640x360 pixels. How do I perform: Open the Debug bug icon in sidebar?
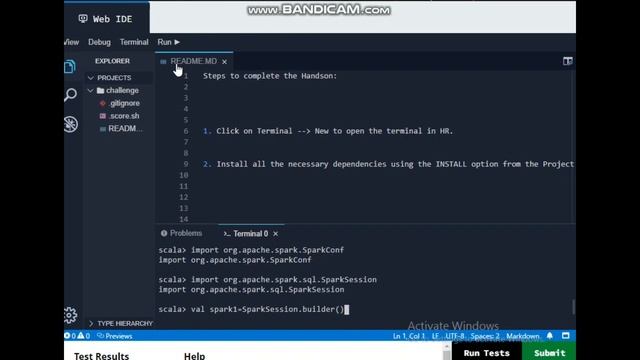(71, 124)
